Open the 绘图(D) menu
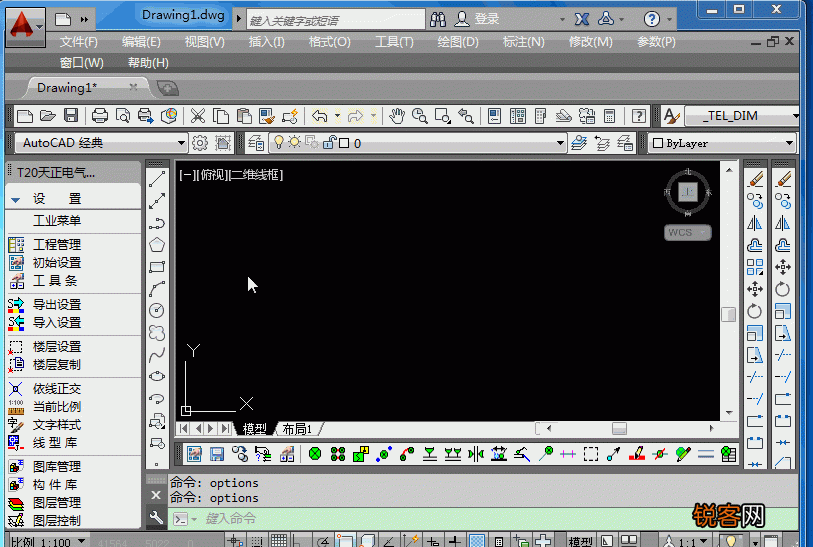Screen dimensions: 813x547 [x=458, y=42]
